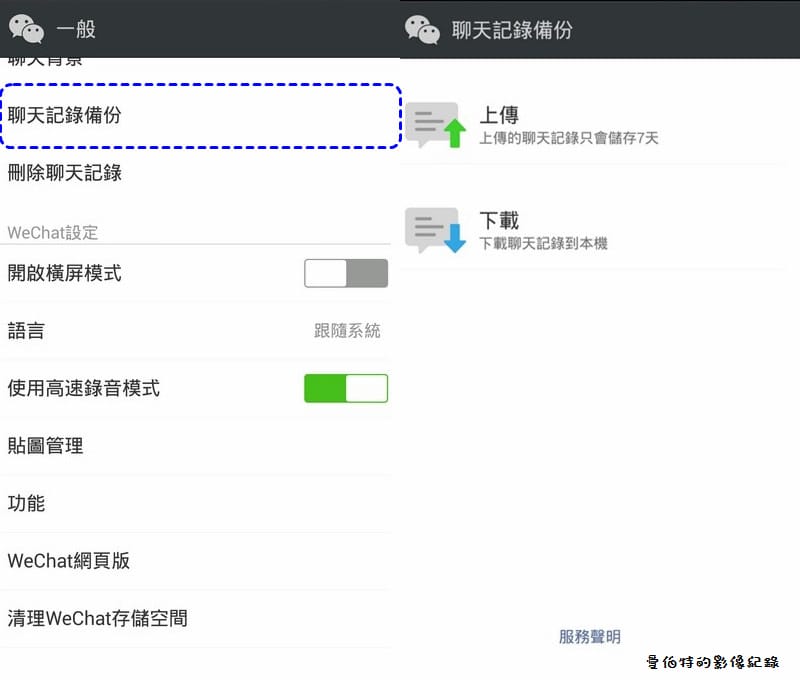The image size is (800, 680).
Task: Open 功能 settings row
Action: (196, 503)
